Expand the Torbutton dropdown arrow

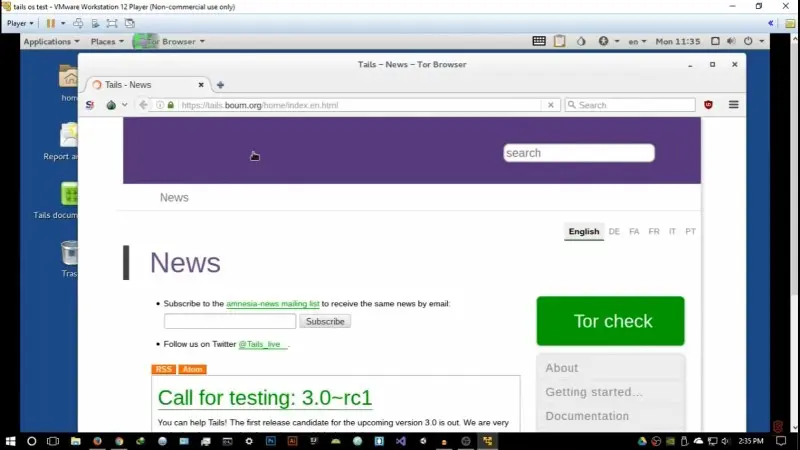pos(124,105)
